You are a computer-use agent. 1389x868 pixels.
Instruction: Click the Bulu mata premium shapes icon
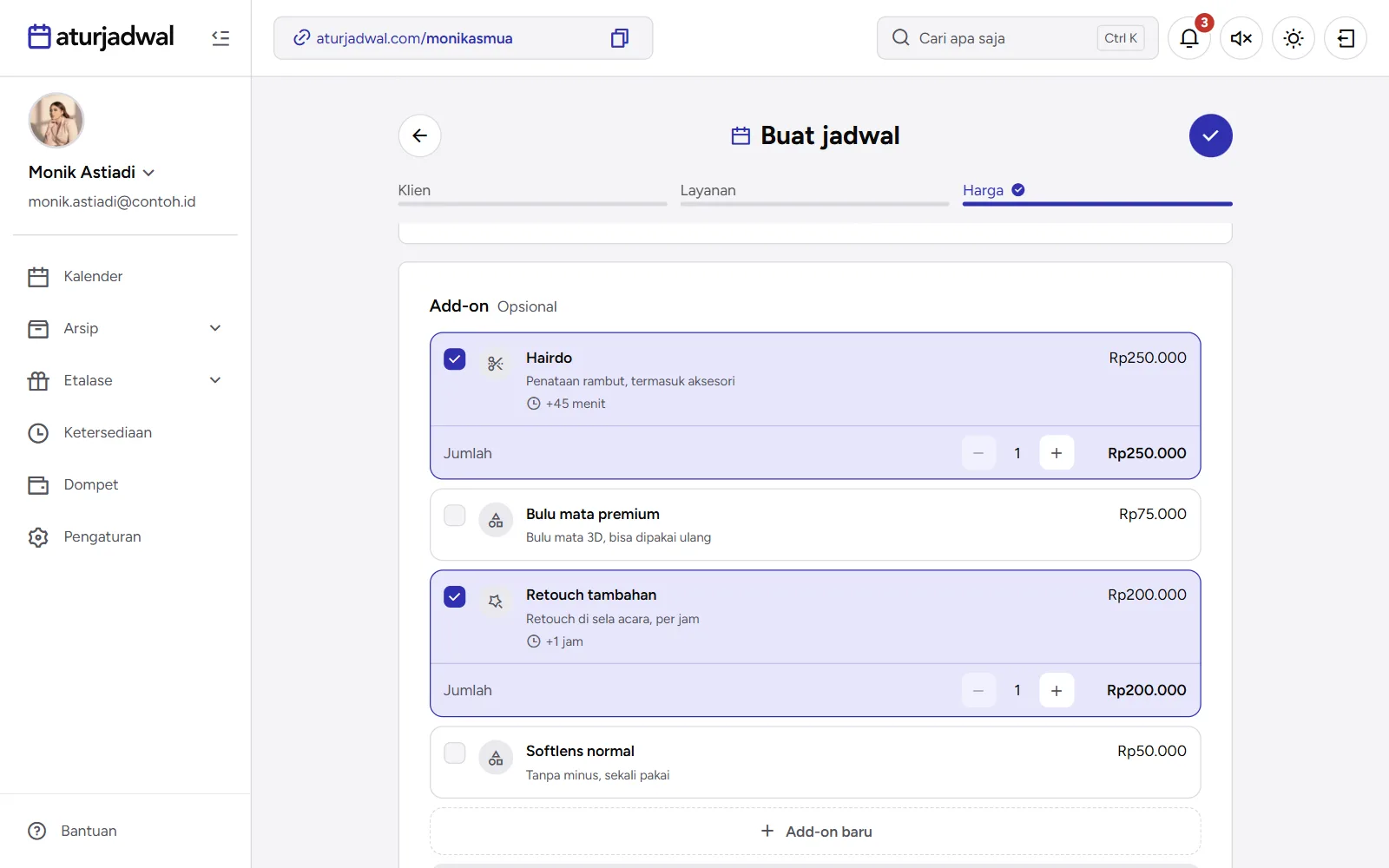[x=496, y=521]
